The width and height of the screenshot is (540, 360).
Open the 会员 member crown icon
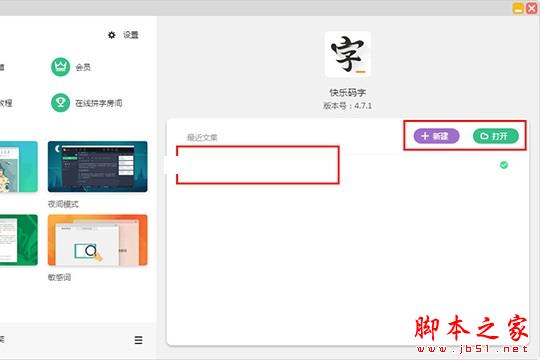[x=61, y=67]
